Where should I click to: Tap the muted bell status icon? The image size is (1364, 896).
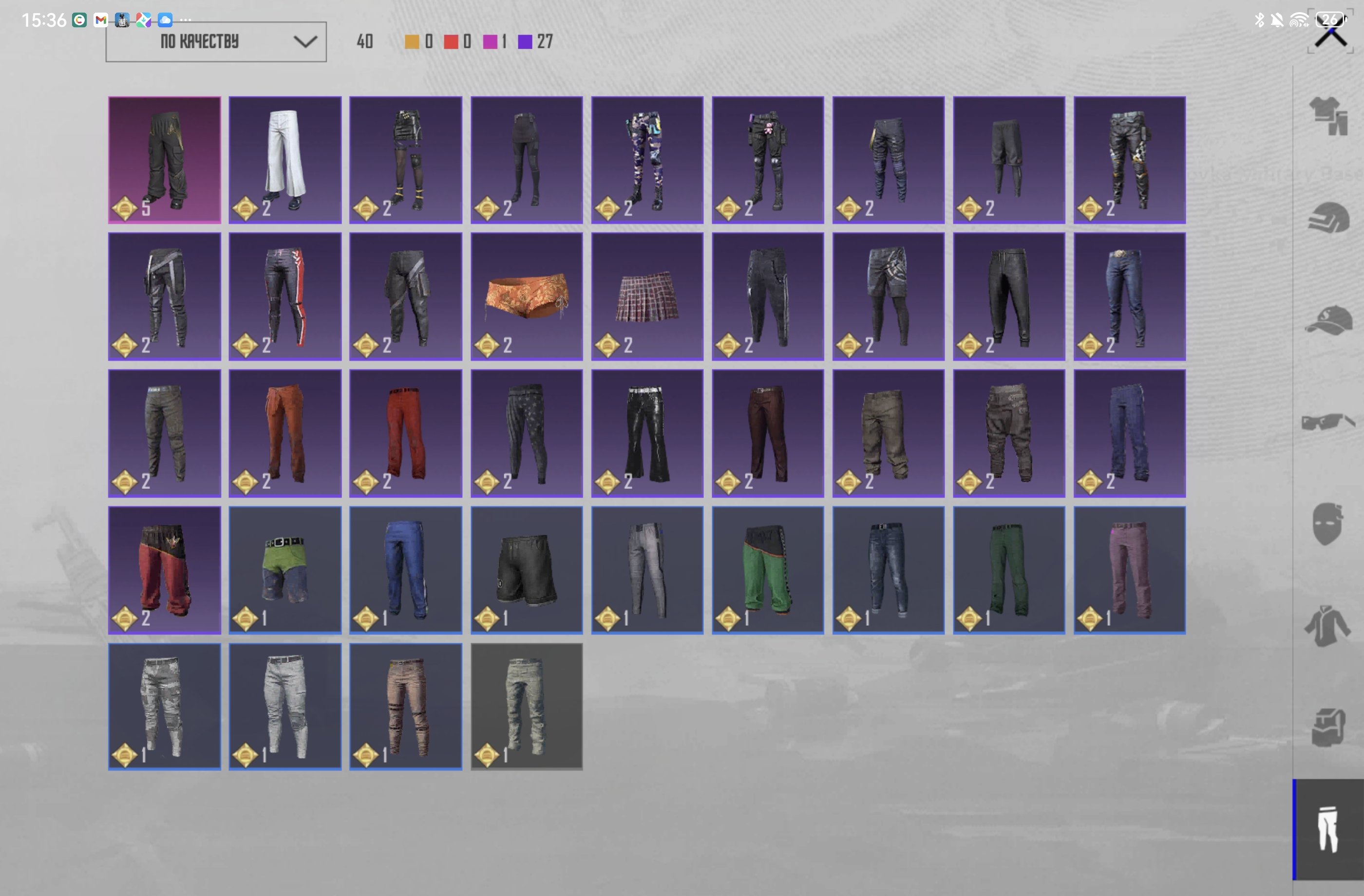pyautogui.click(x=1277, y=20)
